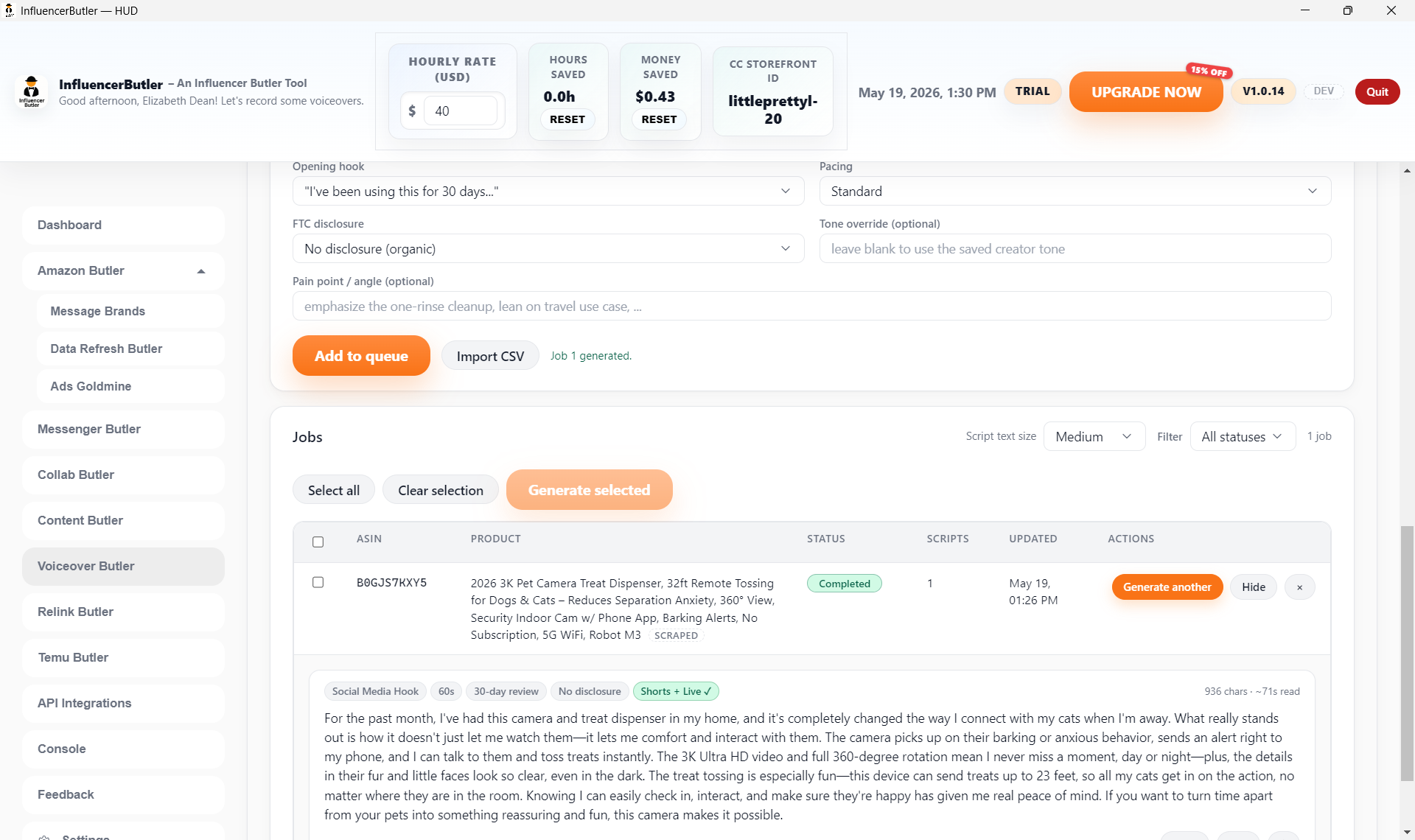Click the 60s duration tag

click(x=446, y=691)
